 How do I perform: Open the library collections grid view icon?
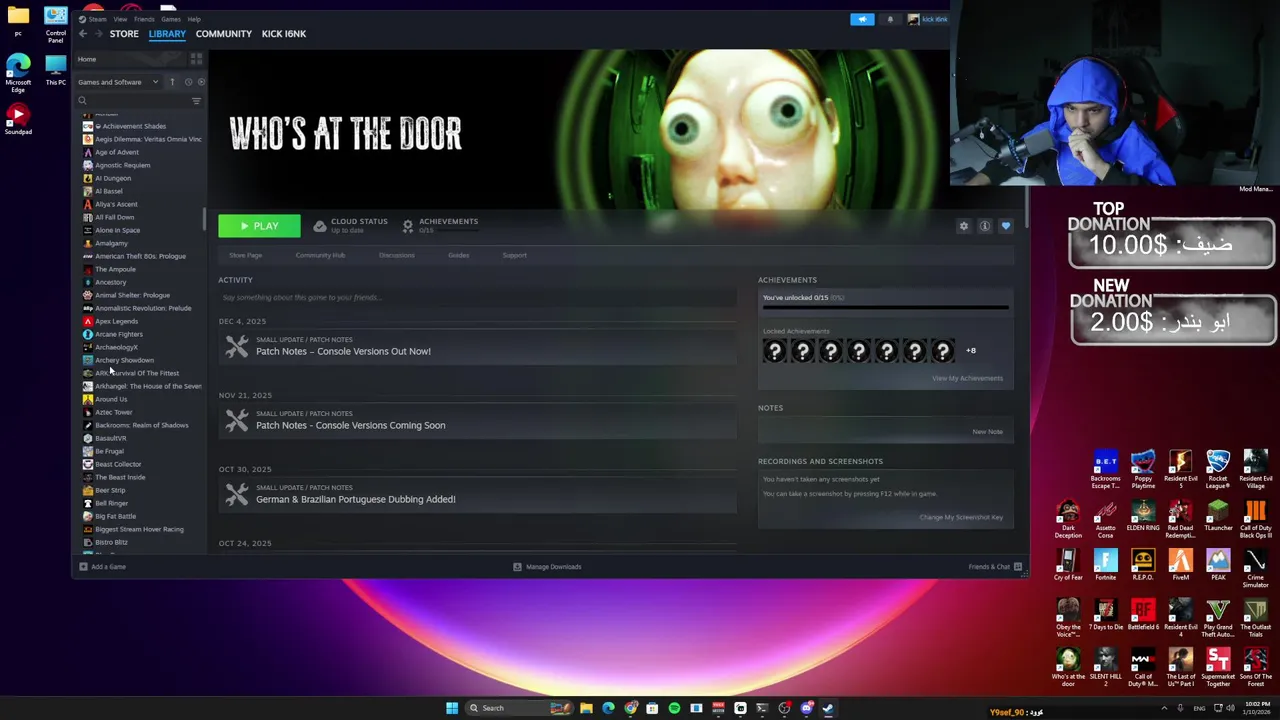click(196, 59)
